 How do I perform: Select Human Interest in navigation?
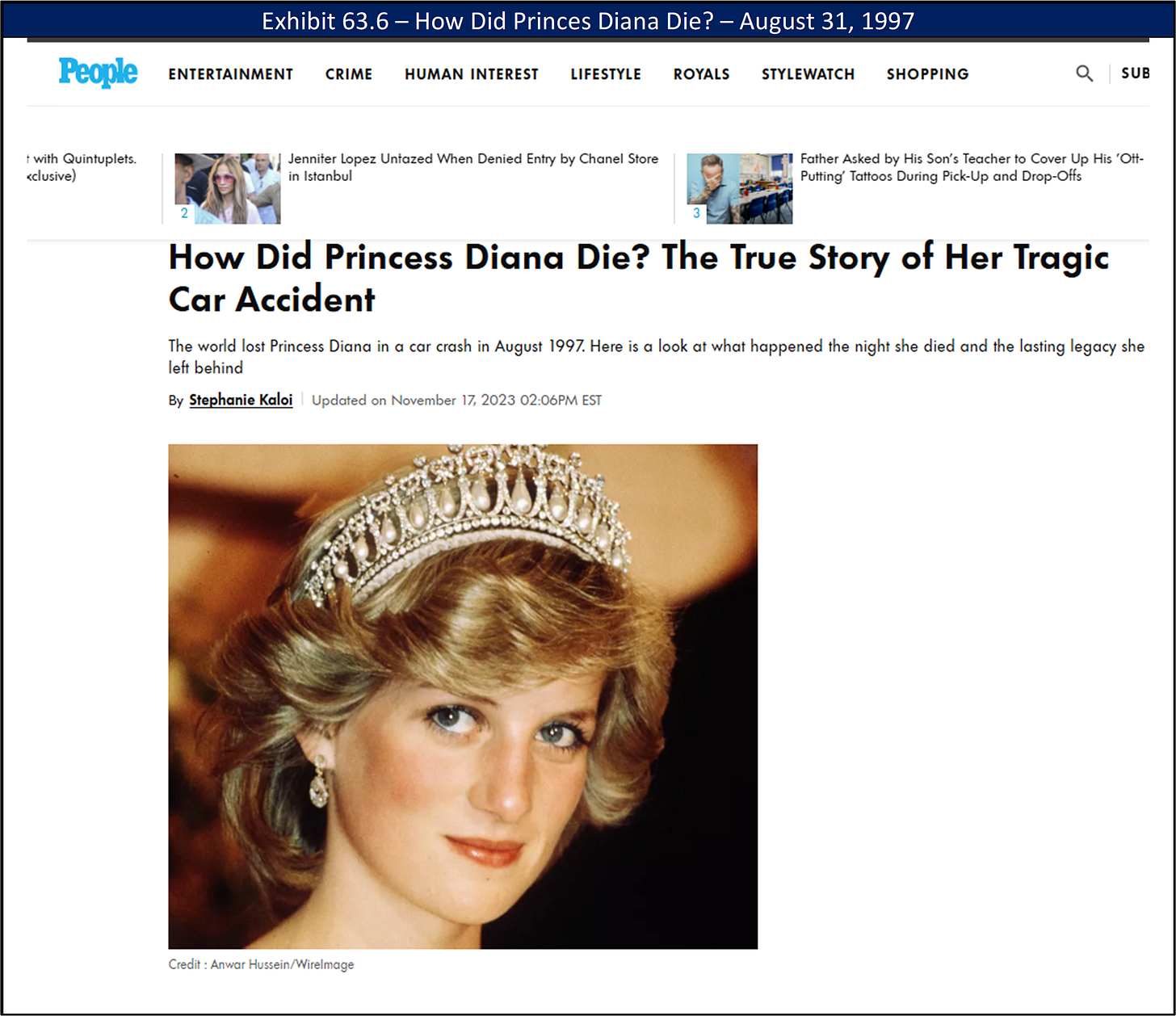coord(471,74)
